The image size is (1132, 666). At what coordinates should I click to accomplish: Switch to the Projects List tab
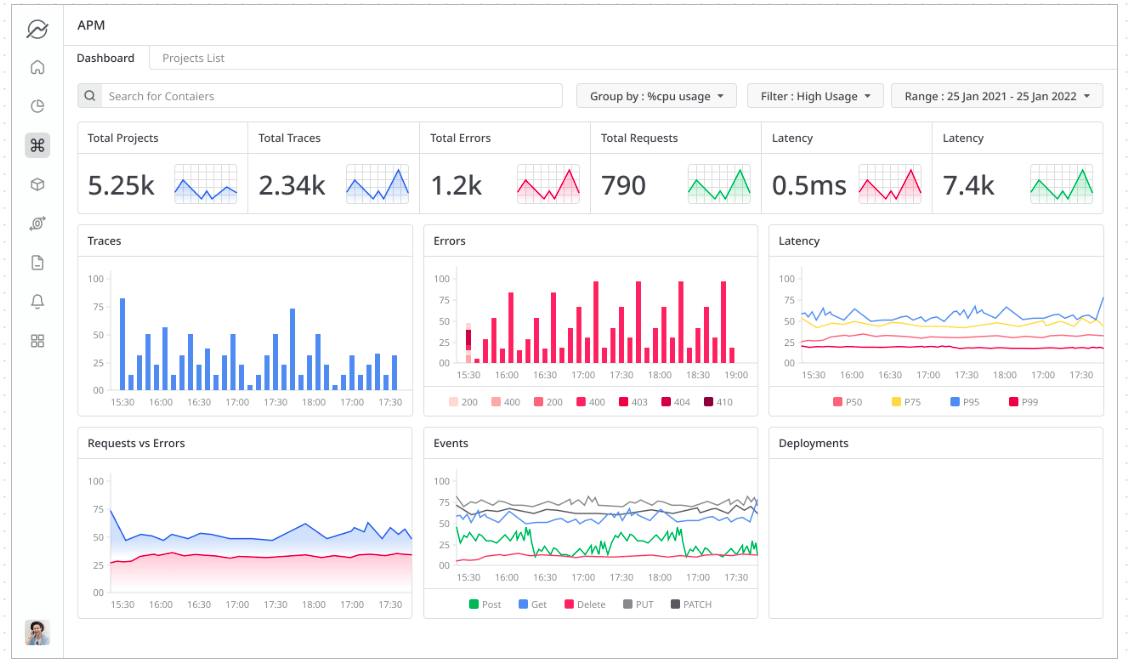coord(193,58)
